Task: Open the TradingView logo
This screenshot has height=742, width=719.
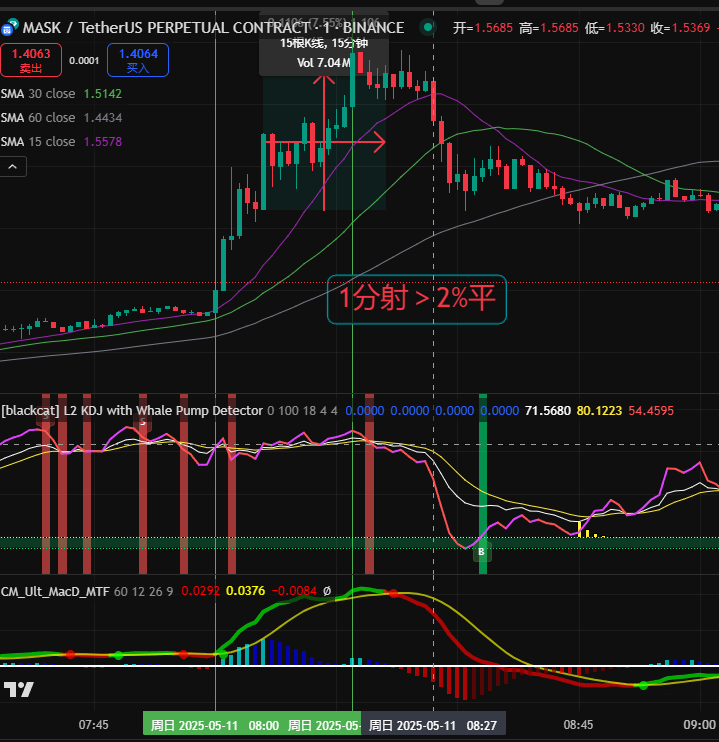Action: [x=18, y=689]
